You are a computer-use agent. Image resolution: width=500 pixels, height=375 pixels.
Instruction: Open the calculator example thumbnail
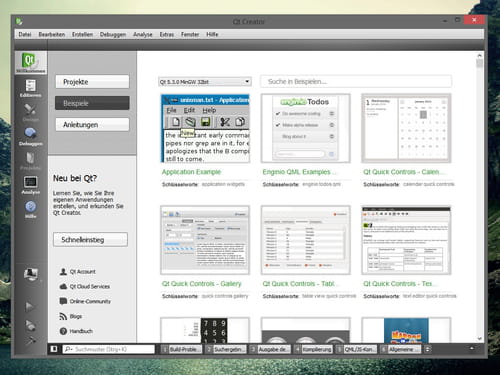(x=205, y=330)
